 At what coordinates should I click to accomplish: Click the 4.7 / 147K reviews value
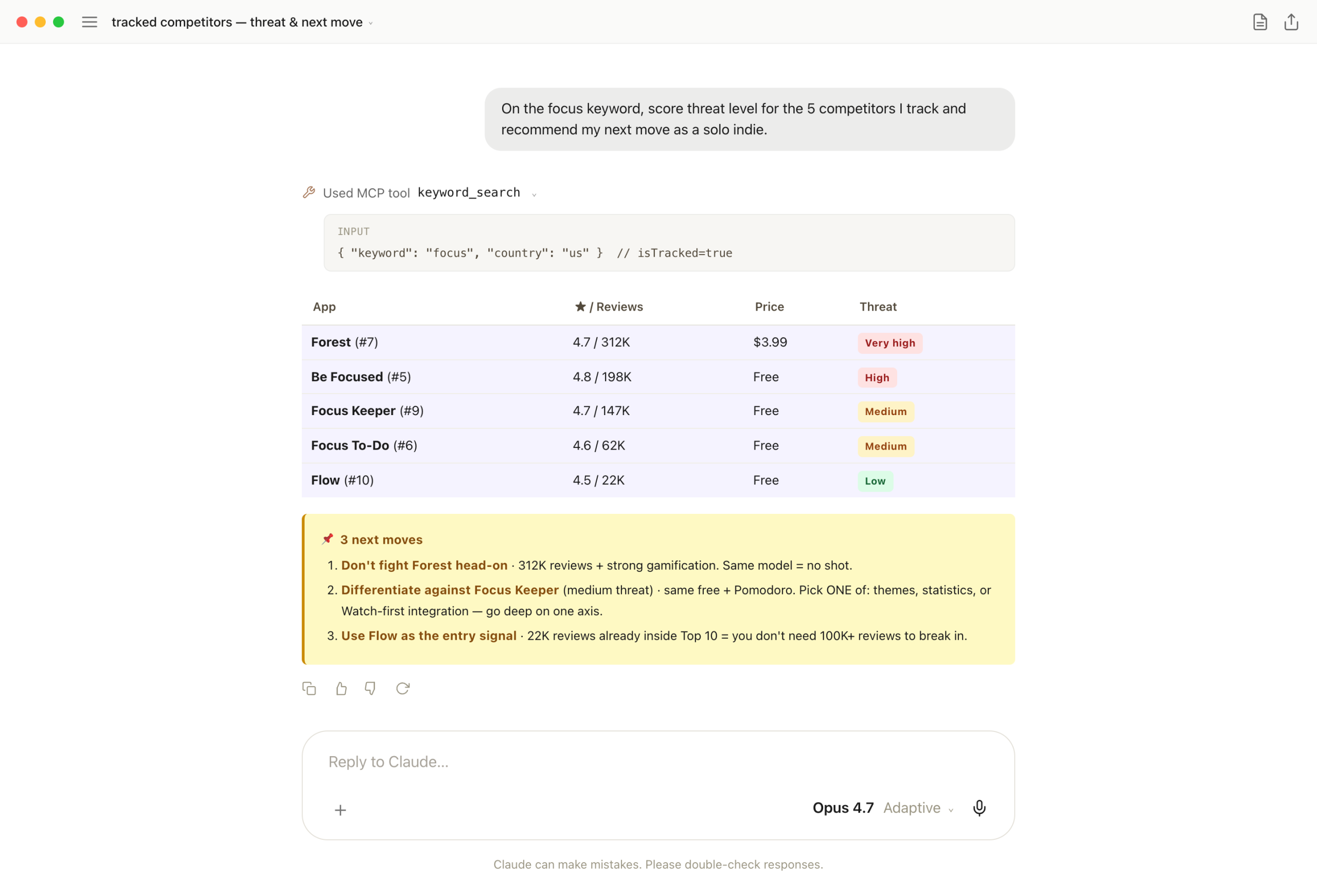click(x=601, y=411)
